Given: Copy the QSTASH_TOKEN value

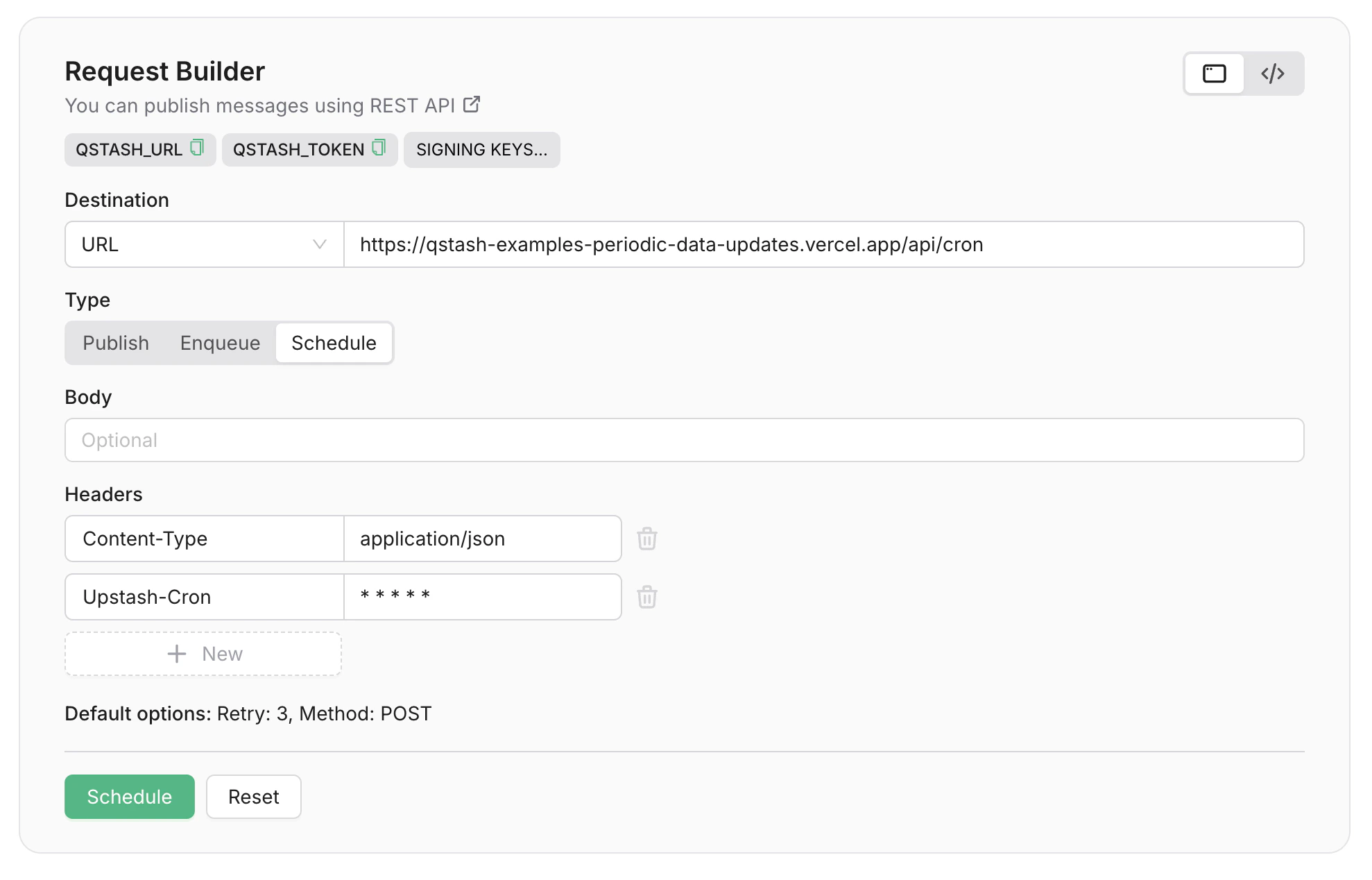Looking at the screenshot, I should point(379,148).
